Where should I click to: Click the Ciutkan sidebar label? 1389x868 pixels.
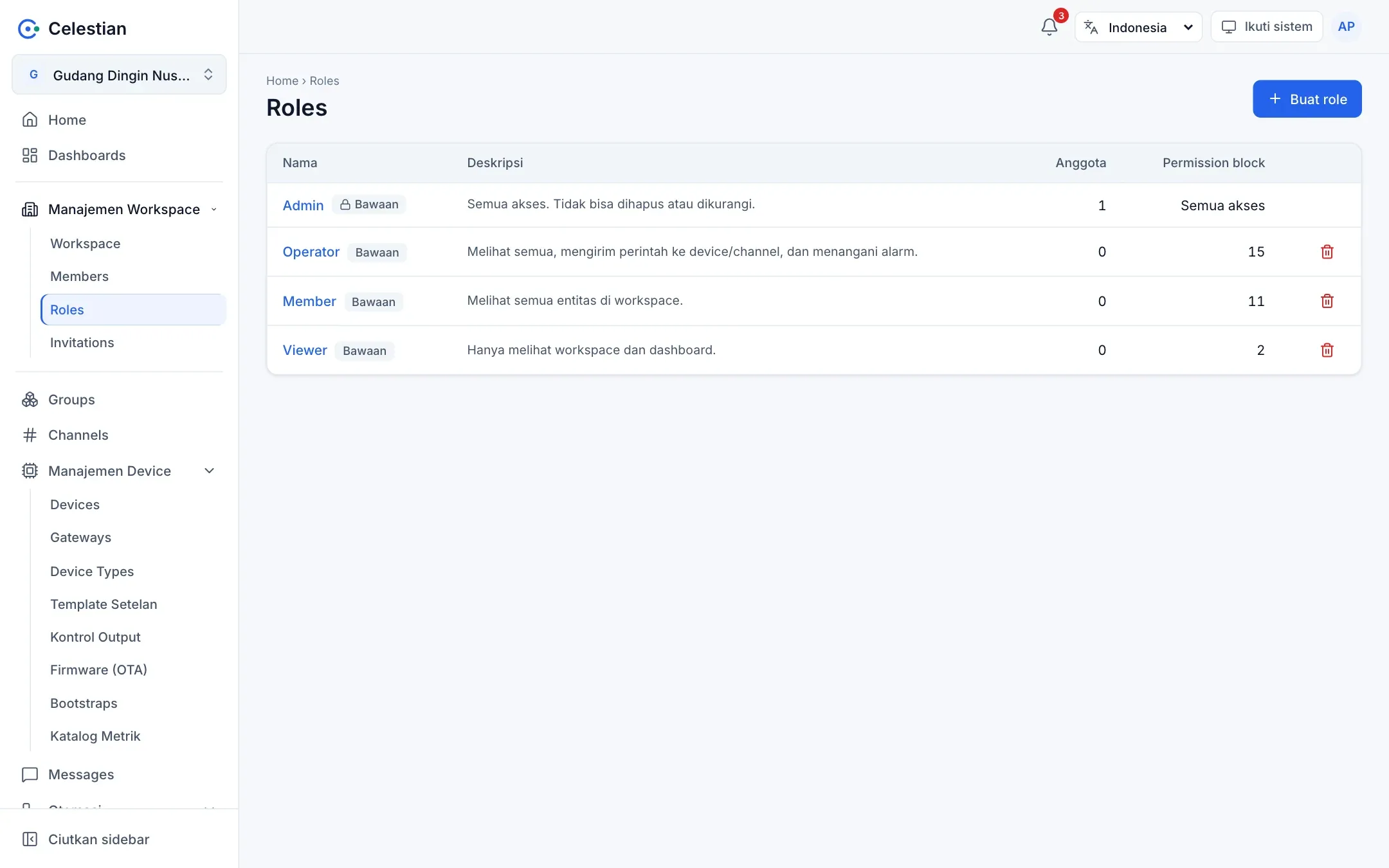98,839
